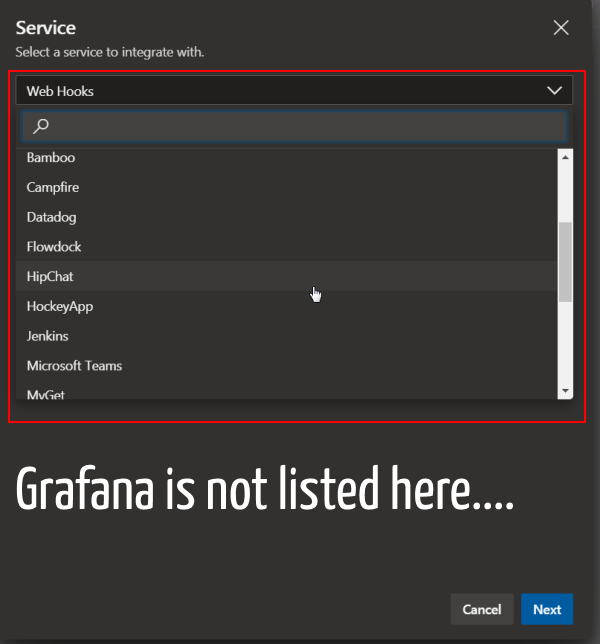Choose the HockeyApp entry
The height and width of the screenshot is (644, 600).
286,306
